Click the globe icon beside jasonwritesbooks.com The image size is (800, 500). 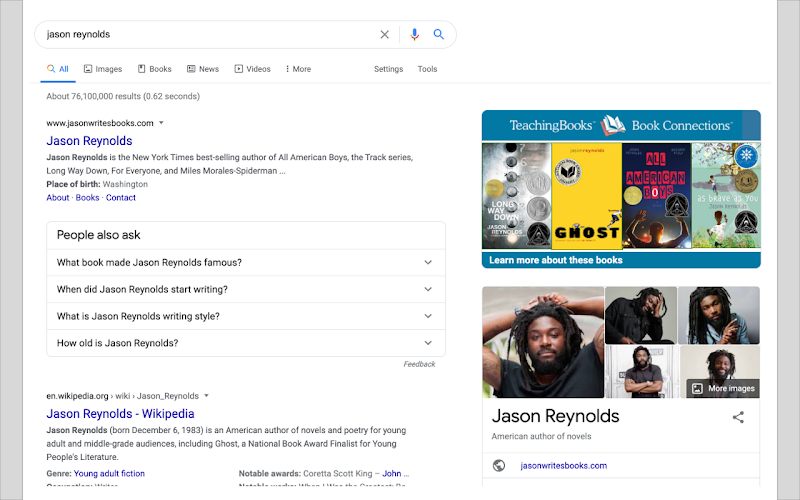(x=499, y=465)
